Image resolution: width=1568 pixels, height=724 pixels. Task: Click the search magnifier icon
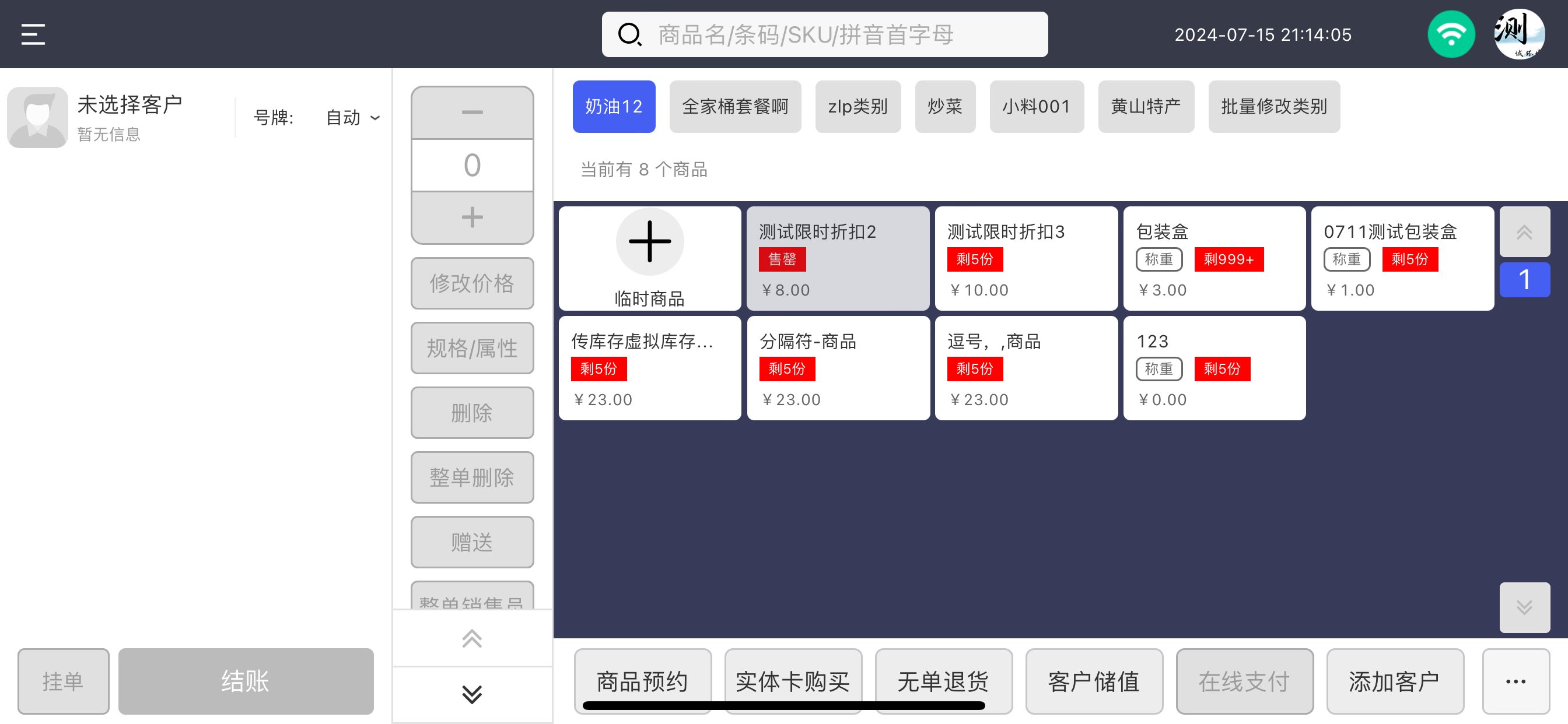pos(629,34)
